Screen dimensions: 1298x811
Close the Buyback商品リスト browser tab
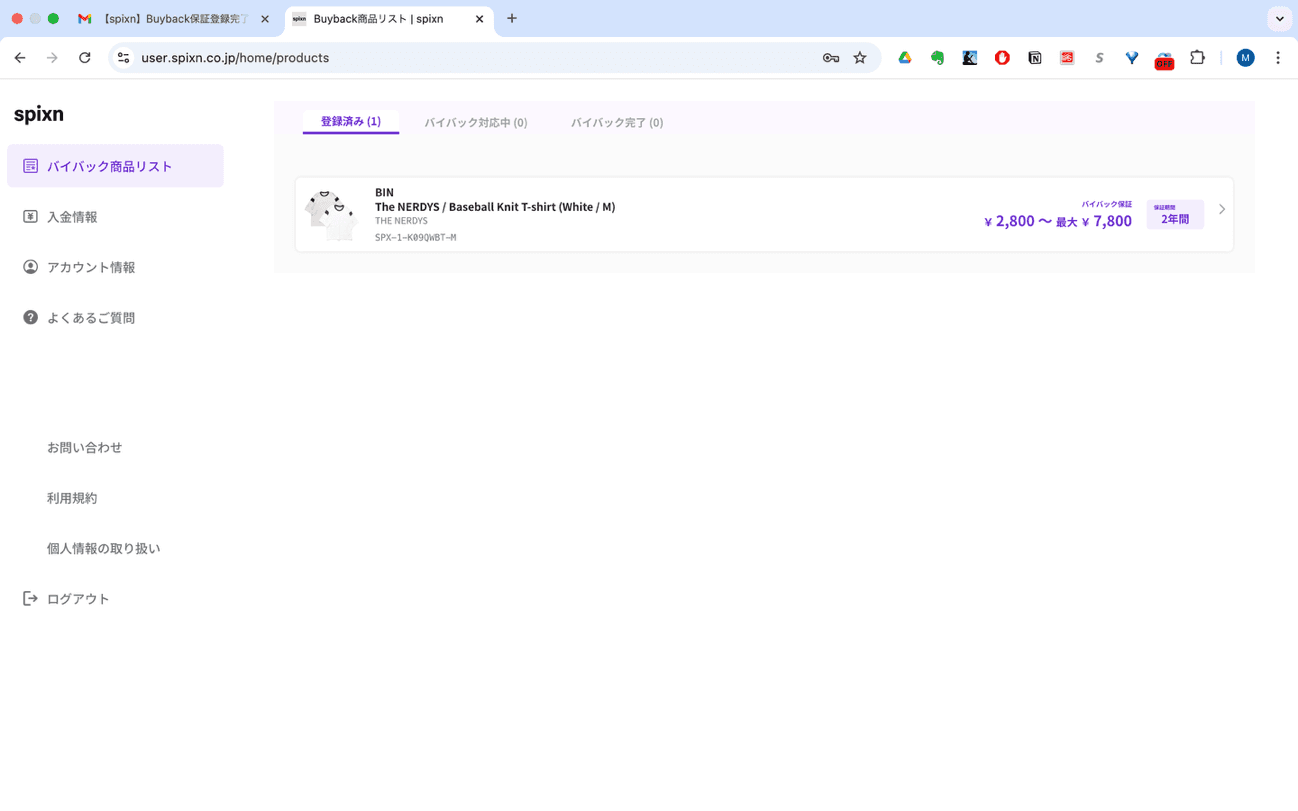click(x=479, y=19)
